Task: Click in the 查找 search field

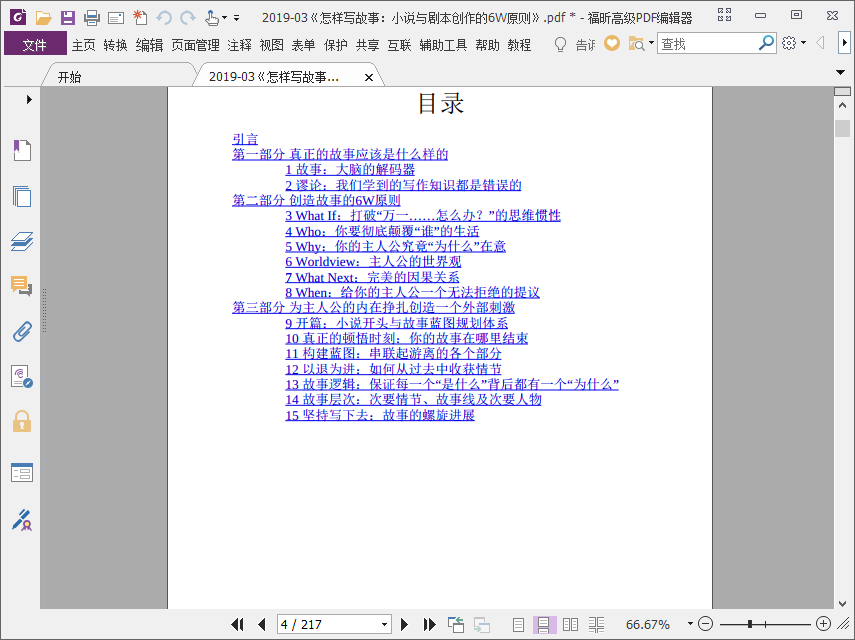Action: [x=707, y=43]
